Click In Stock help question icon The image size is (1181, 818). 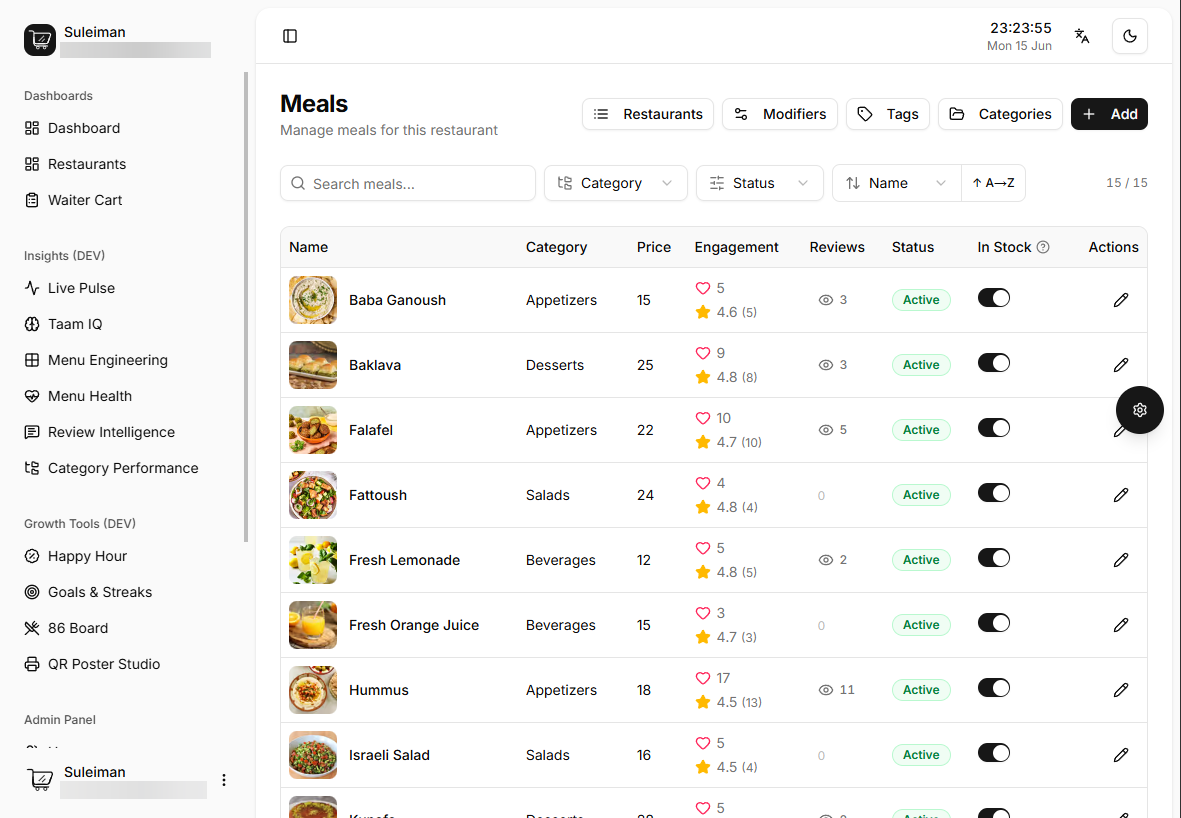point(1043,247)
